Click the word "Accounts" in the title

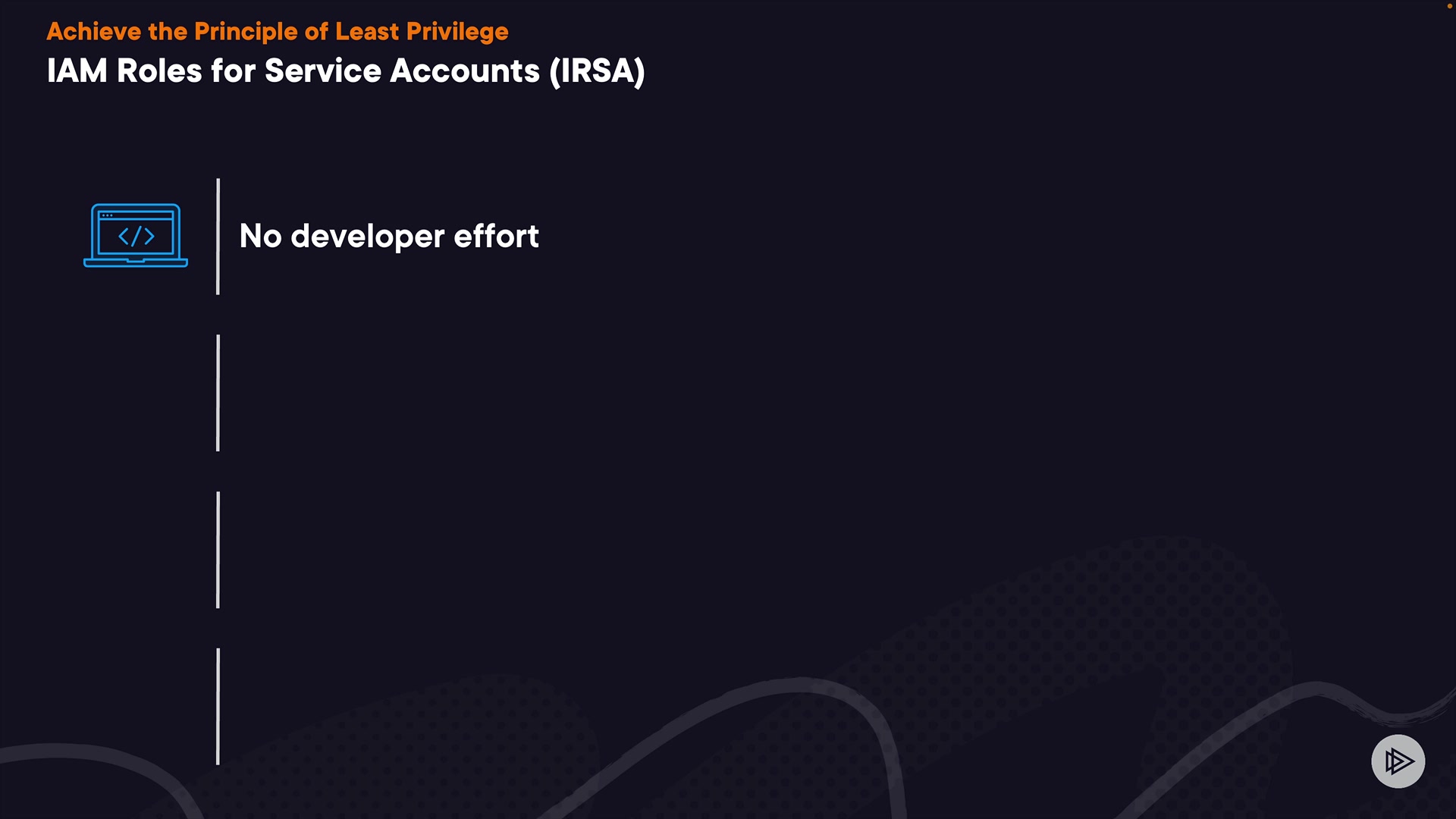465,71
